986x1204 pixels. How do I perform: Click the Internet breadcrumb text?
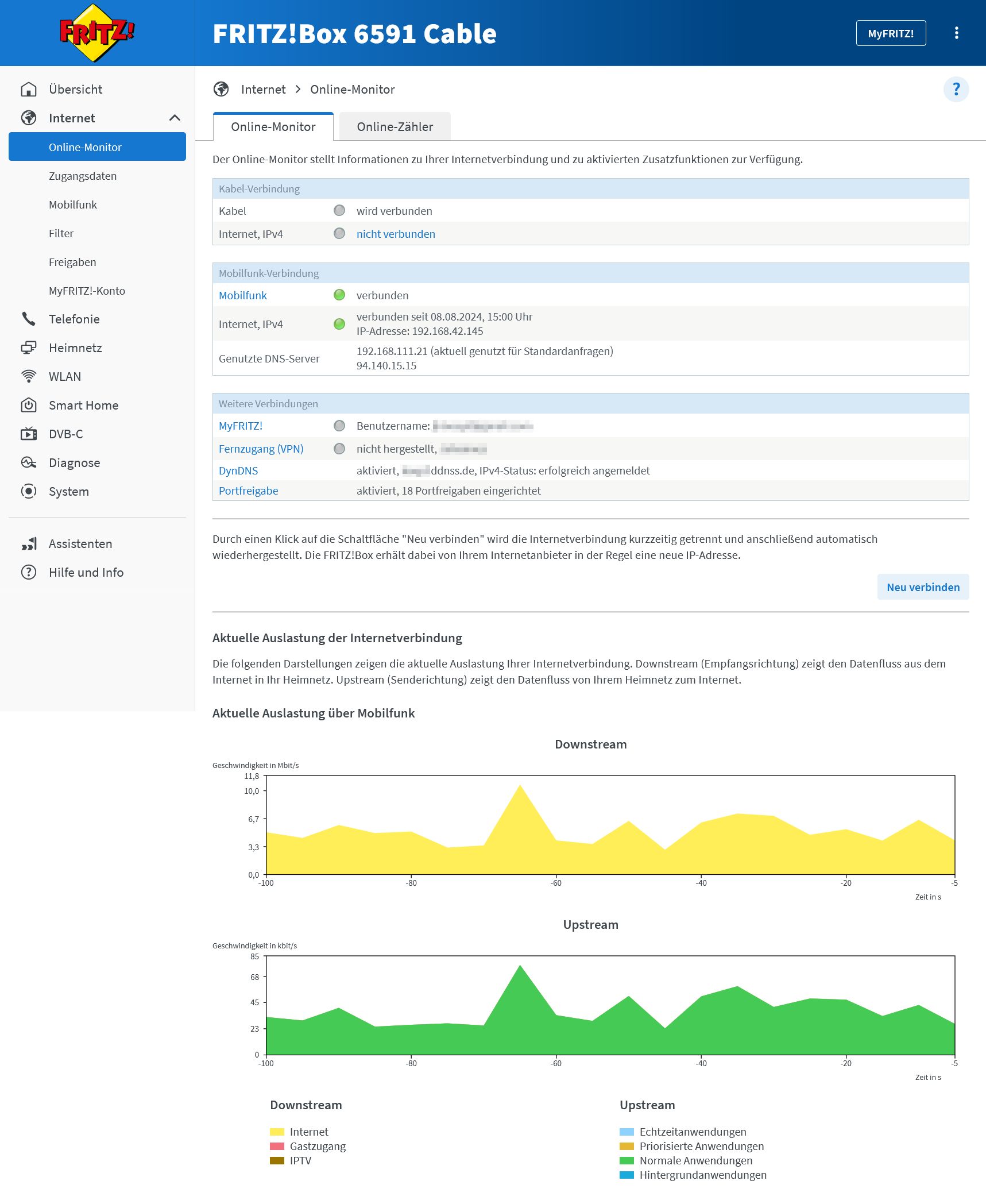[x=263, y=89]
